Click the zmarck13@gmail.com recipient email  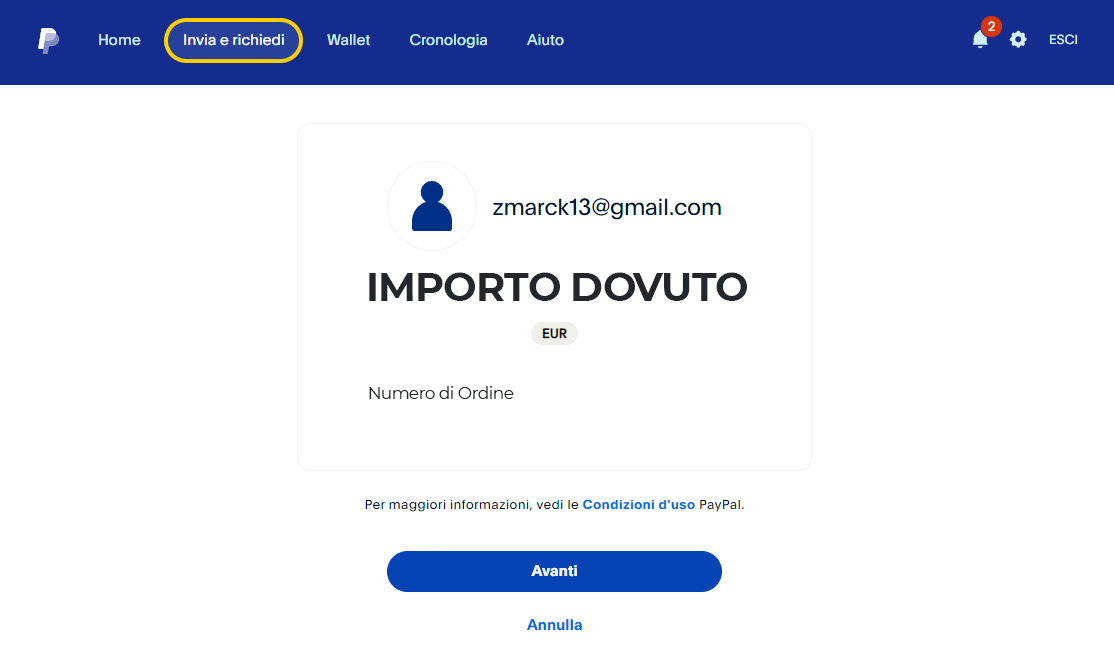[x=607, y=207]
